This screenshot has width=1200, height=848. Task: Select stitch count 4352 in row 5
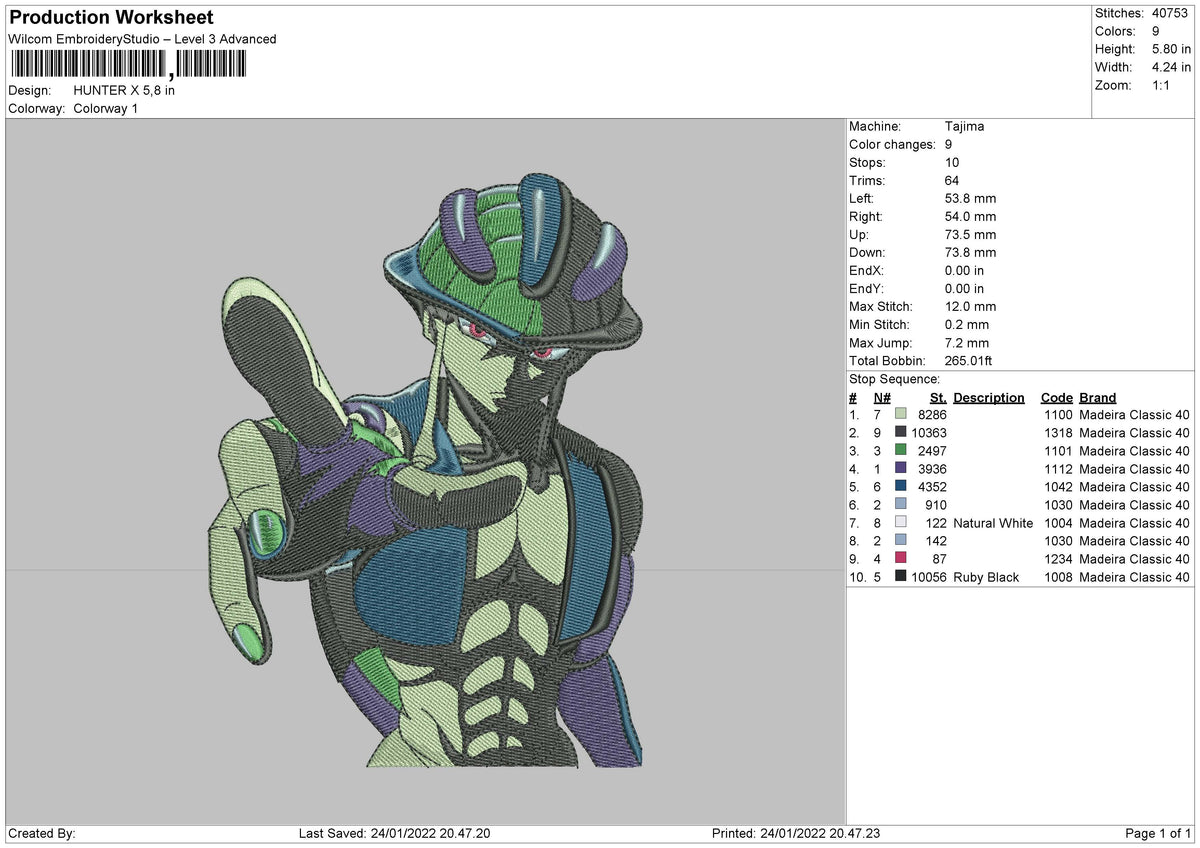[x=931, y=486]
